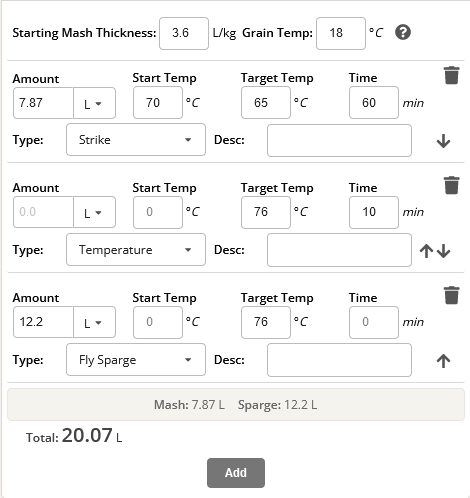Move the Strike step down
Viewport: 470px width, 498px height.
(x=443, y=141)
